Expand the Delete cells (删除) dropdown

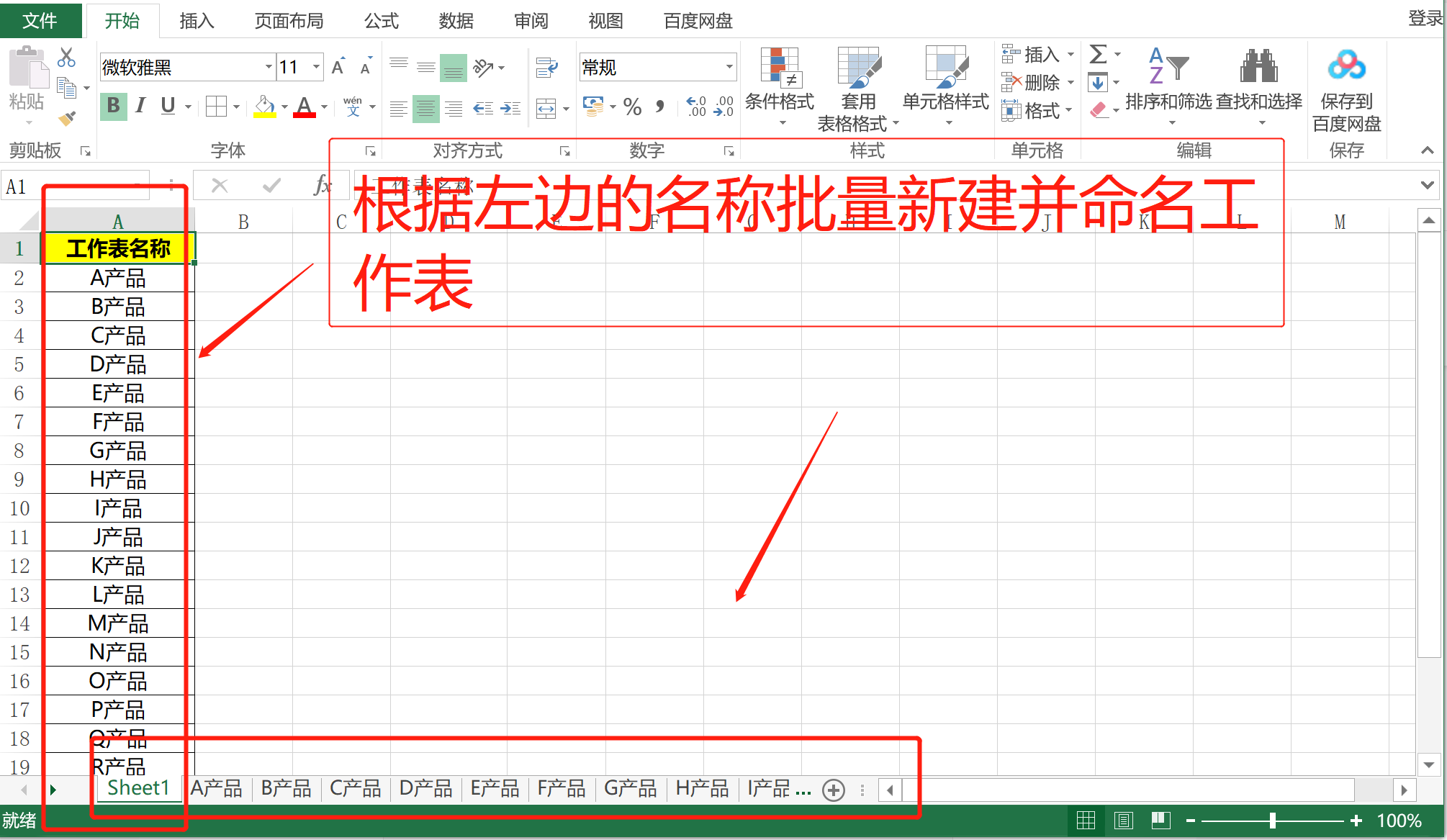[x=1070, y=83]
